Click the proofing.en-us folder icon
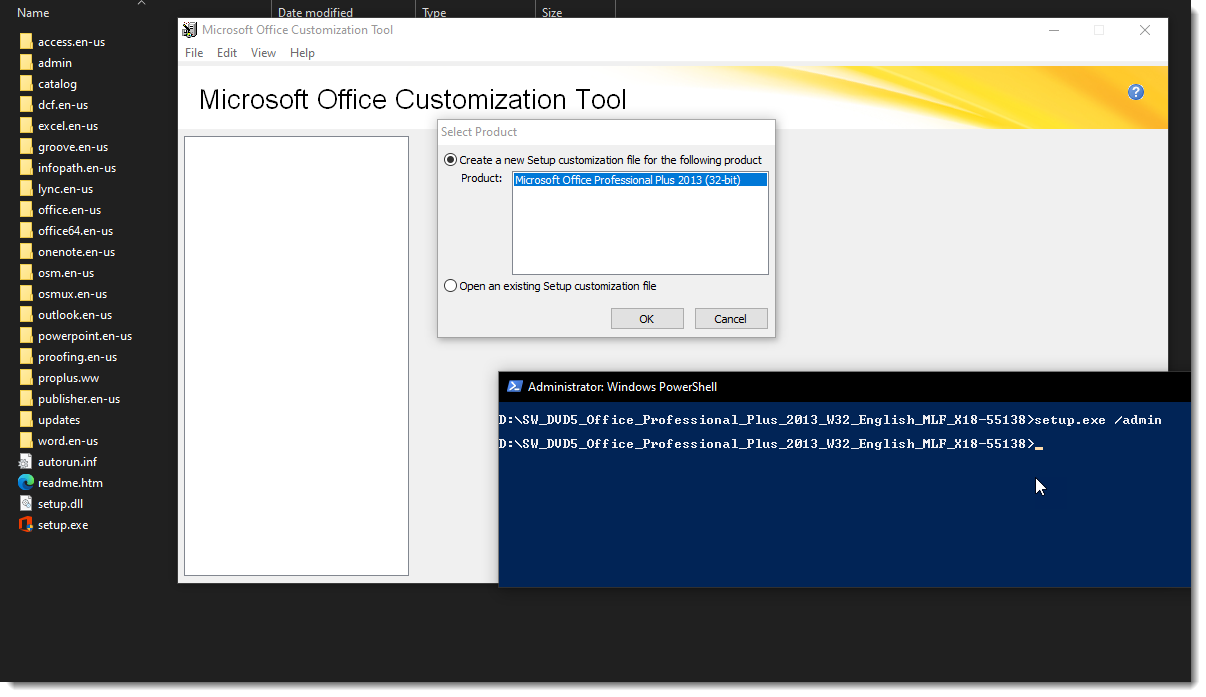Image resolution: width=1206 pixels, height=697 pixels. pyautogui.click(x=26, y=357)
